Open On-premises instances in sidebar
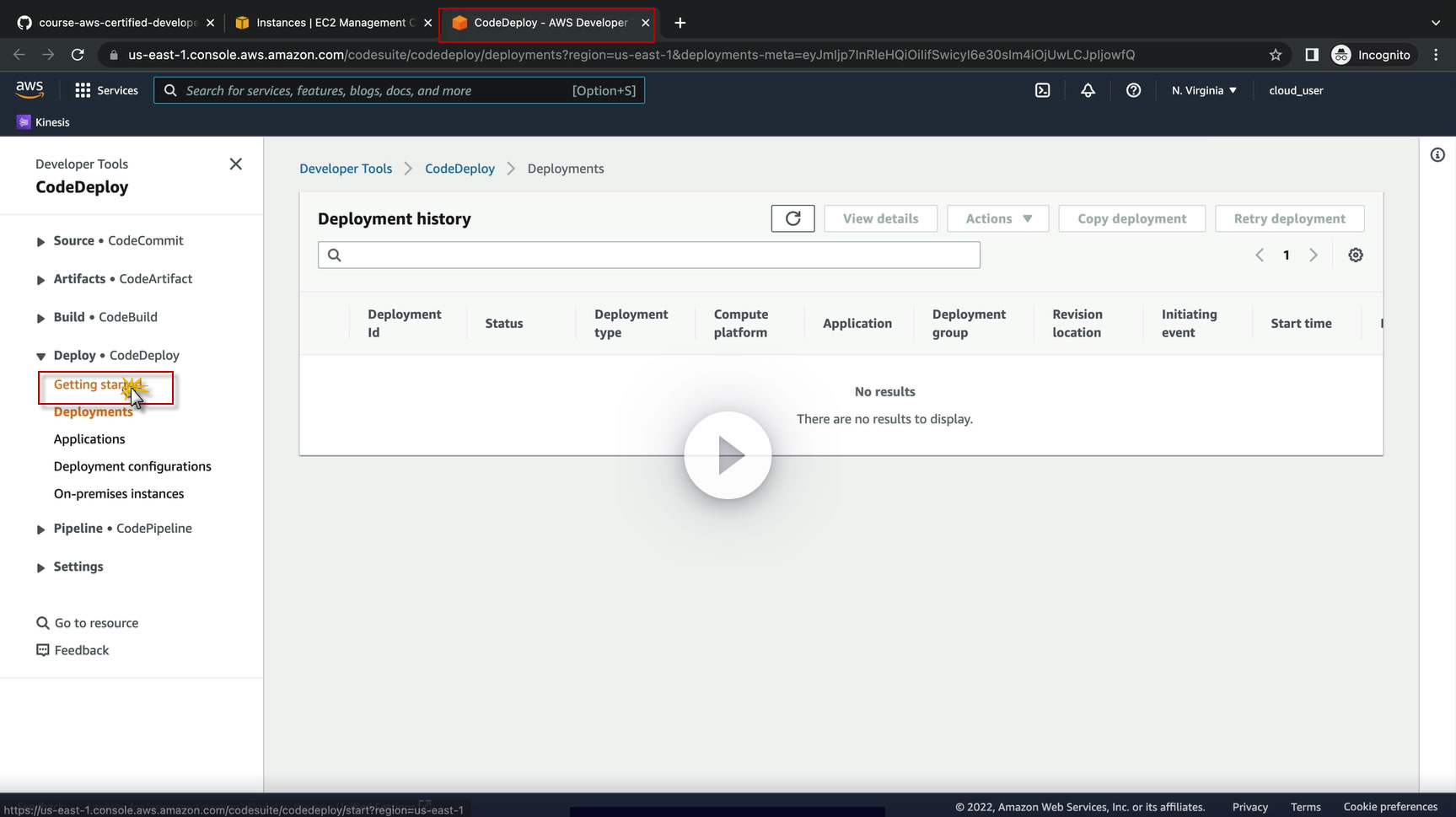The width and height of the screenshot is (1456, 817). (119, 494)
